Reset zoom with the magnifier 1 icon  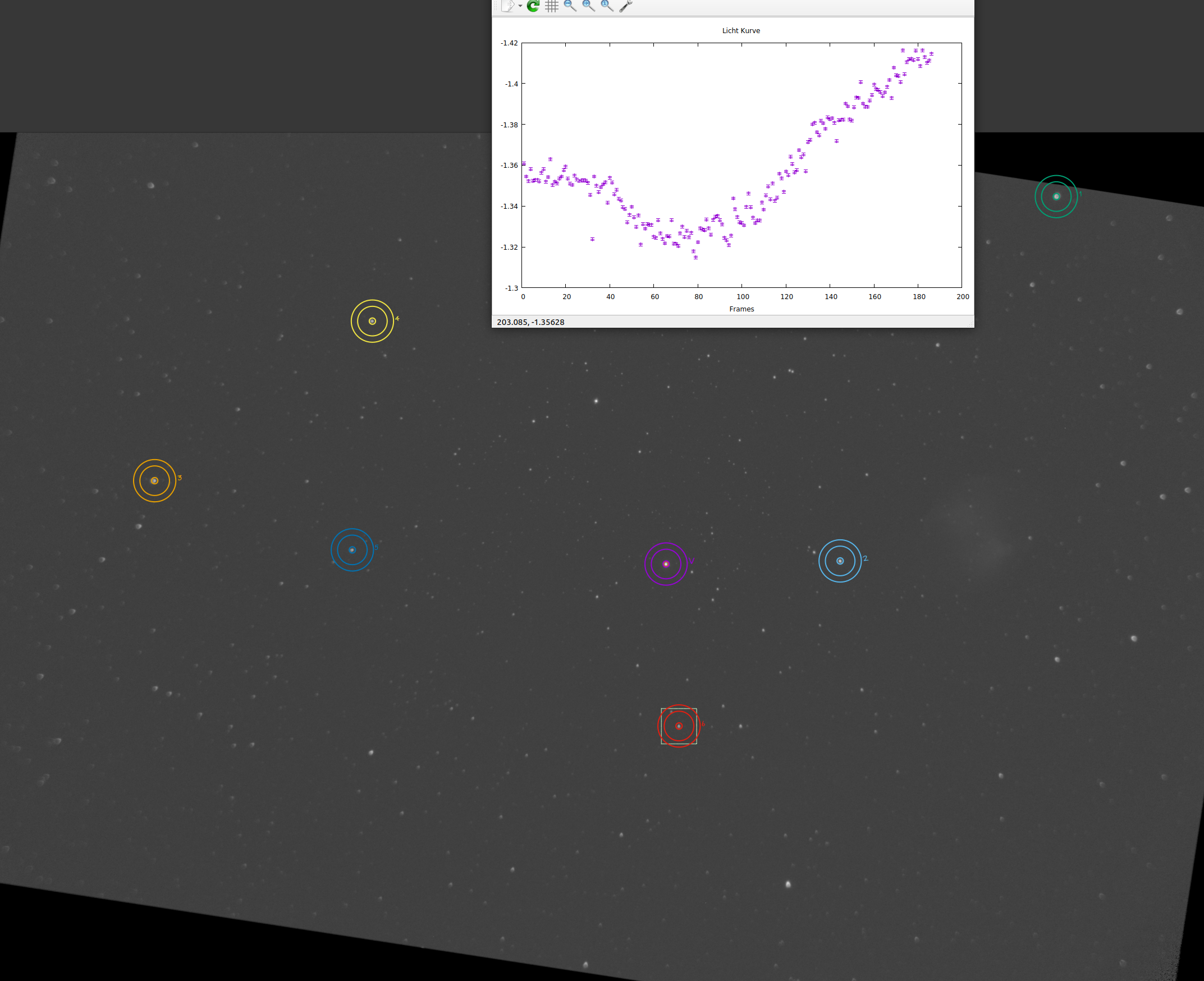point(607,6)
